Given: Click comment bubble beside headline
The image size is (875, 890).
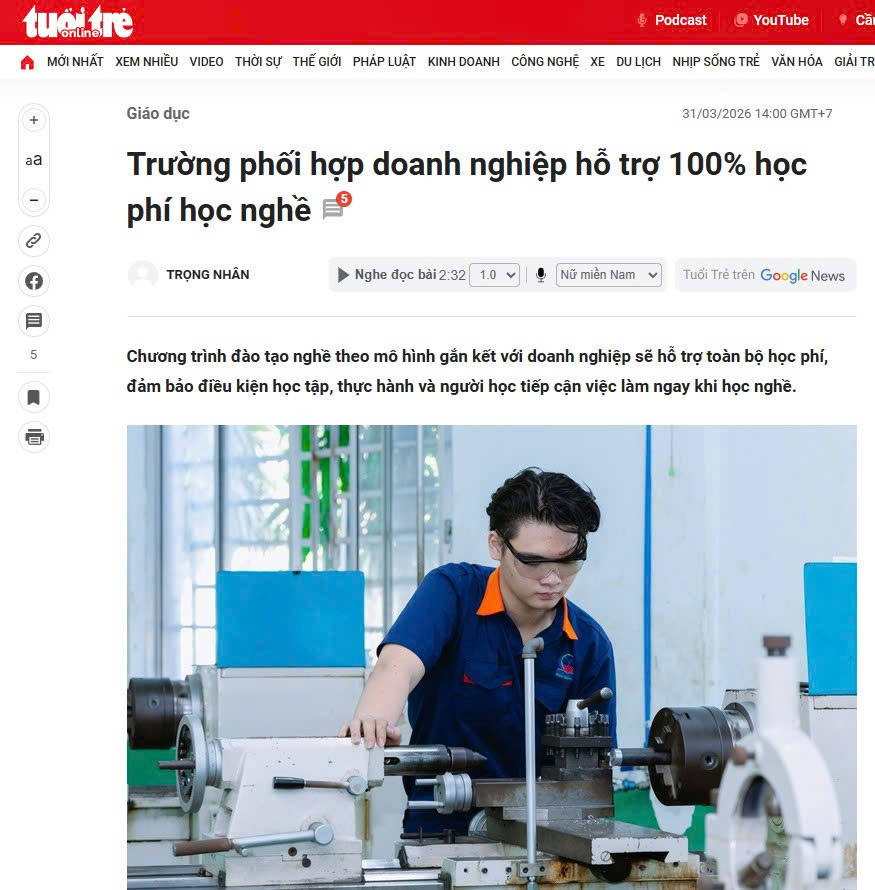Looking at the screenshot, I should coord(336,205).
